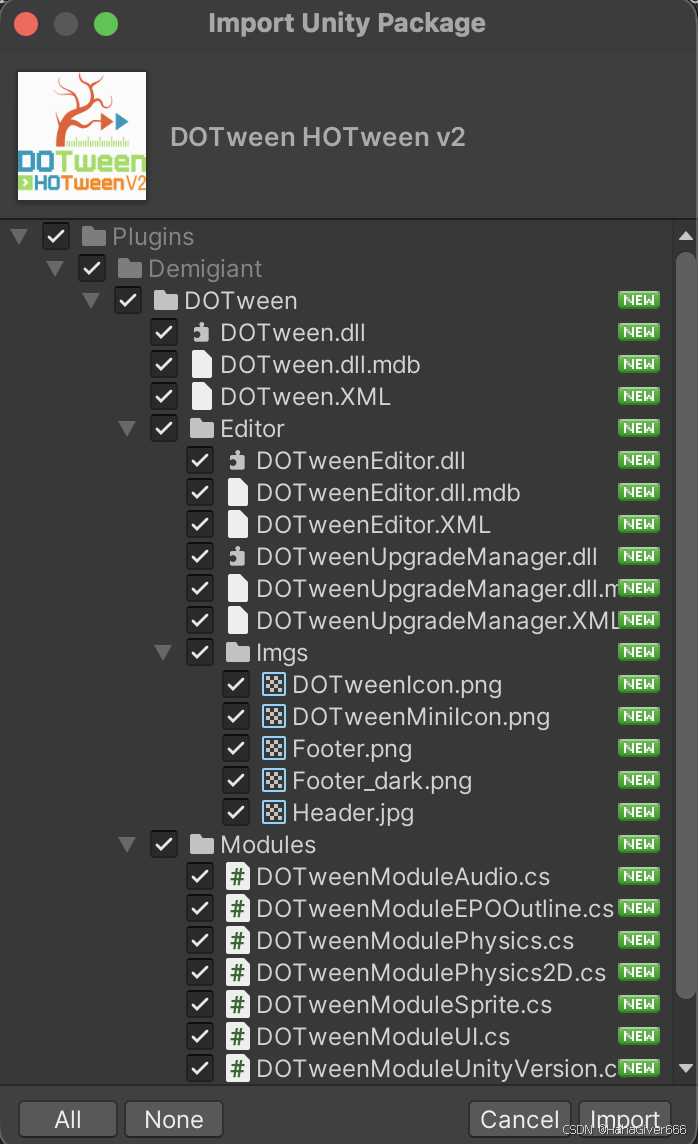Screen dimensions: 698x1144
Task: Click the DOTweenModuleUI.cs script icon
Action: [237, 1037]
